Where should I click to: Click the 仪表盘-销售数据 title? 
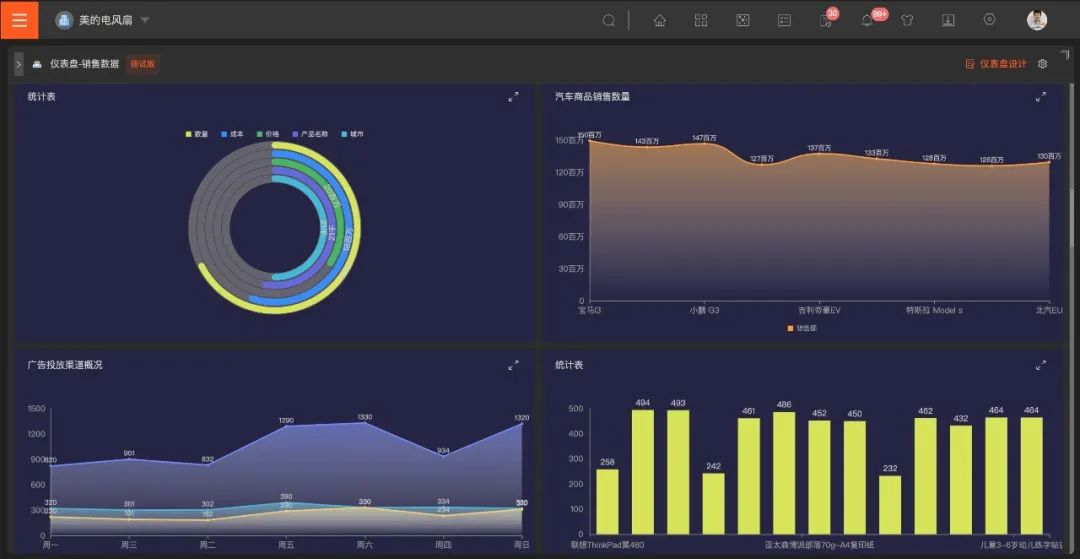pyautogui.click(x=84, y=64)
